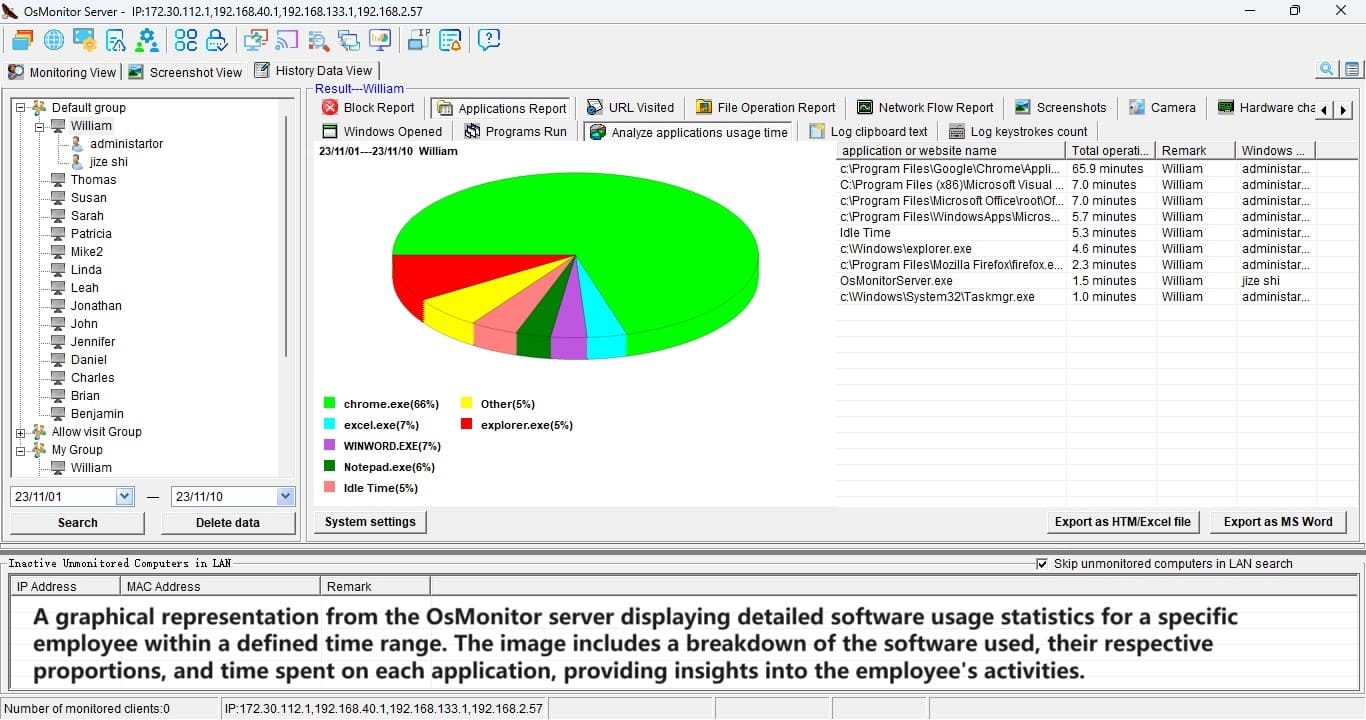The height and width of the screenshot is (720, 1366).
Task: Open the screen with gear settings icon
Action: click(x=84, y=40)
